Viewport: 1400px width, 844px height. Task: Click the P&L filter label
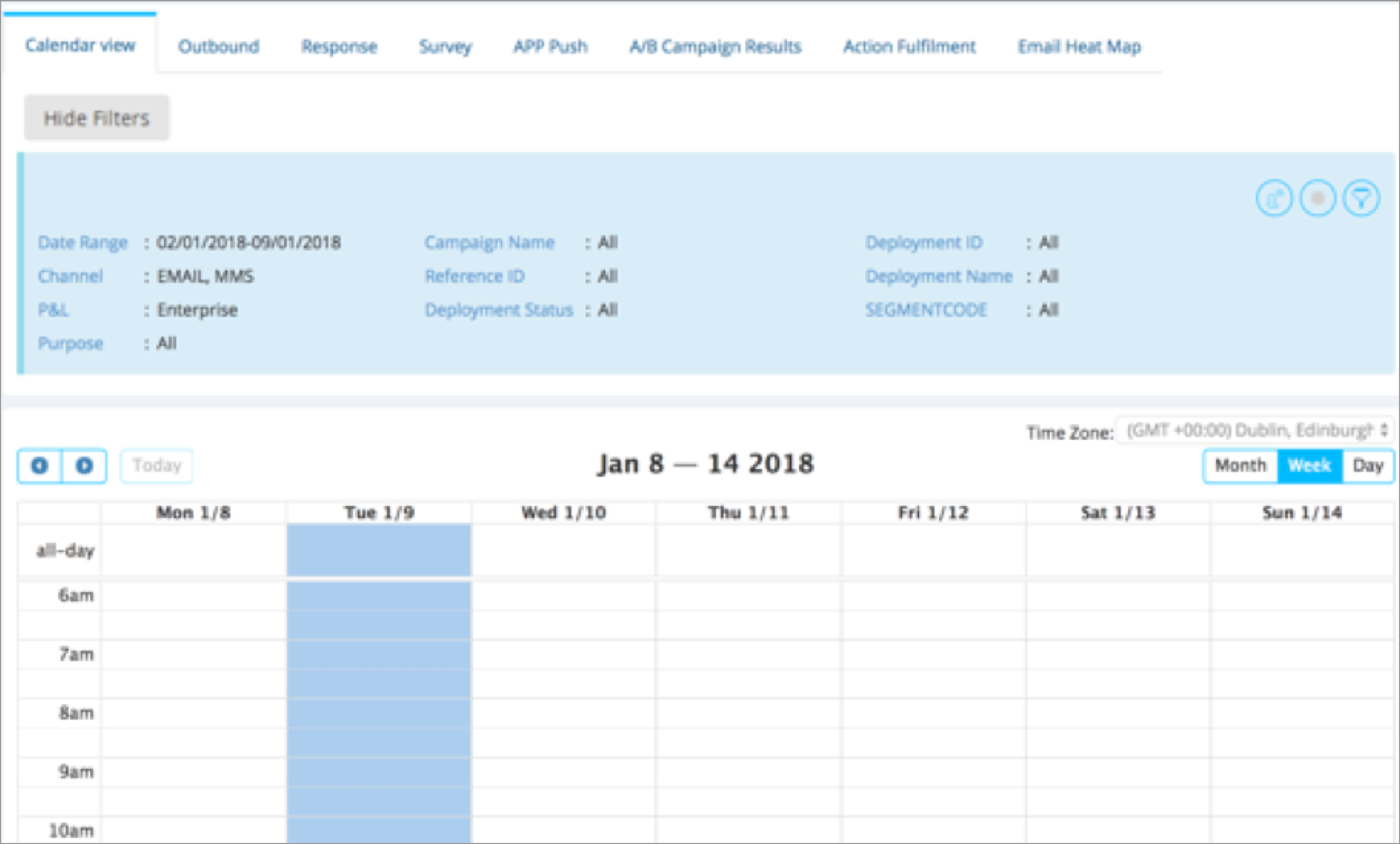[54, 309]
